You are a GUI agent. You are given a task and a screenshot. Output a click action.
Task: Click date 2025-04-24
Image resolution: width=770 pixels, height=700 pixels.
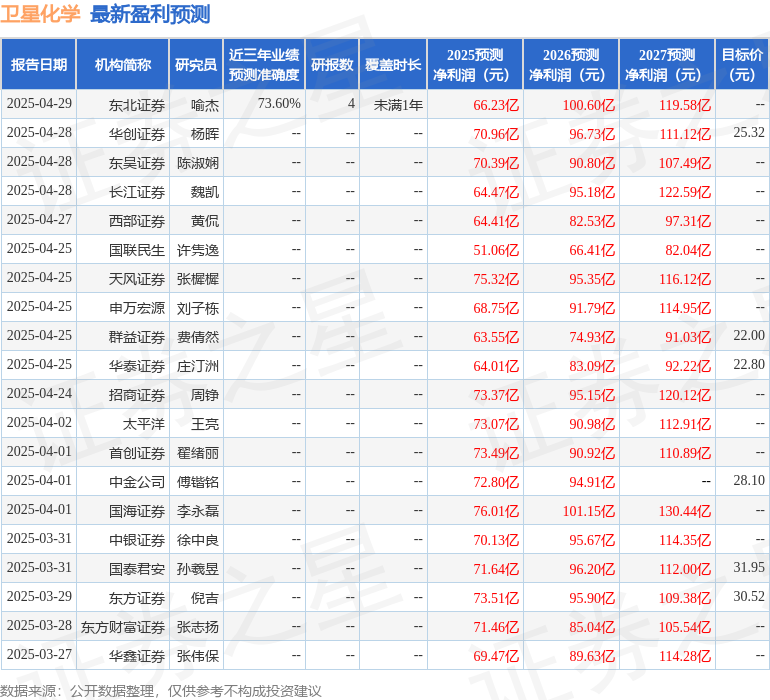coord(39,393)
